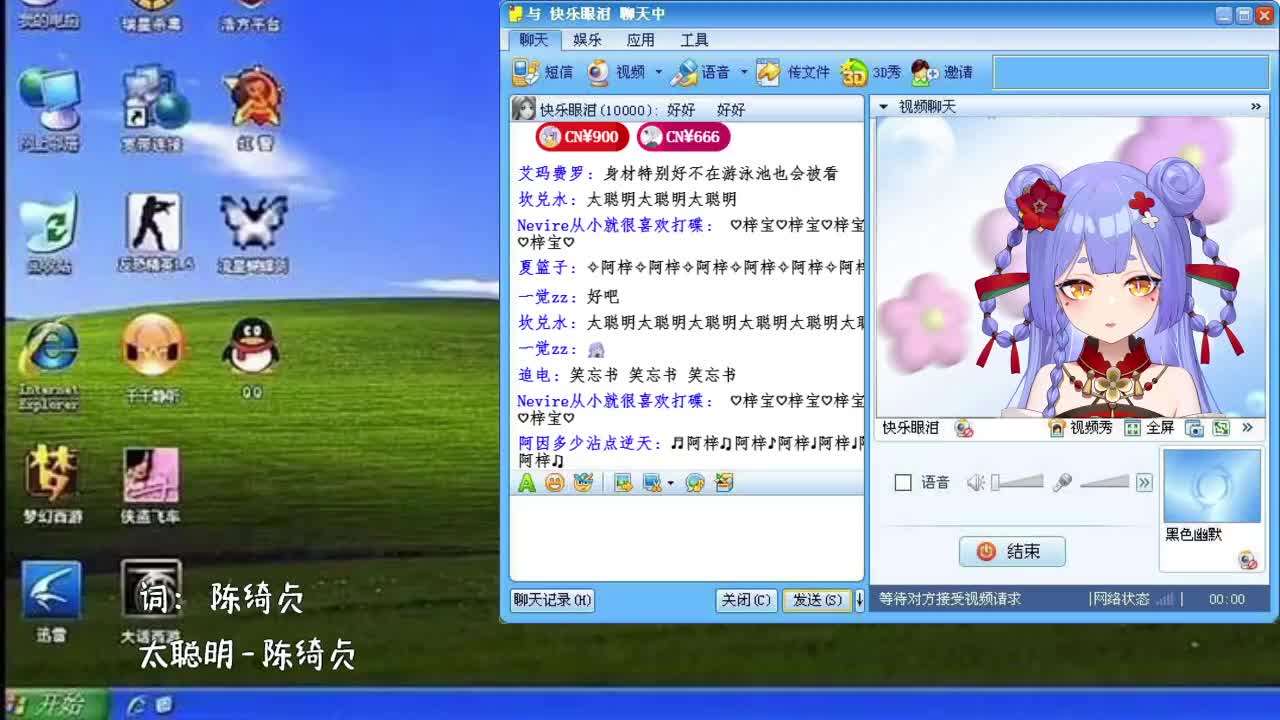Click the CN¥900 super chat badge

582,137
